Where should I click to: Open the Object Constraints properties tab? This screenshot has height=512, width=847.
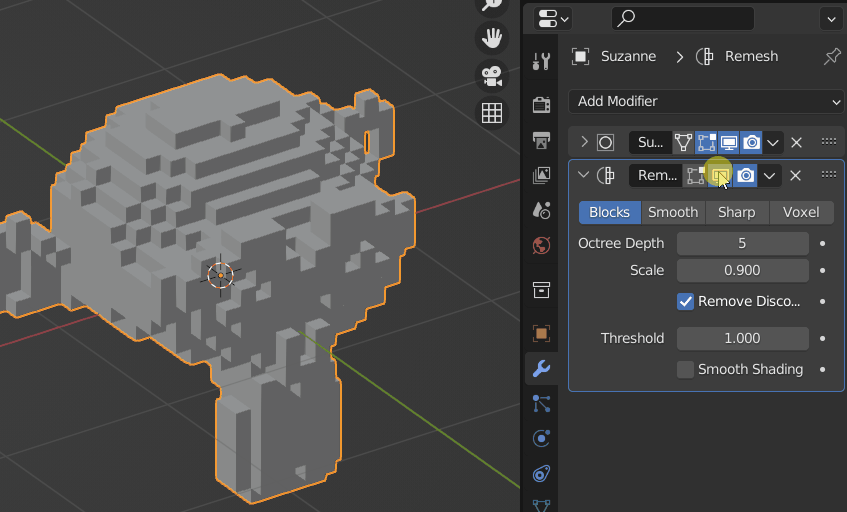click(541, 474)
